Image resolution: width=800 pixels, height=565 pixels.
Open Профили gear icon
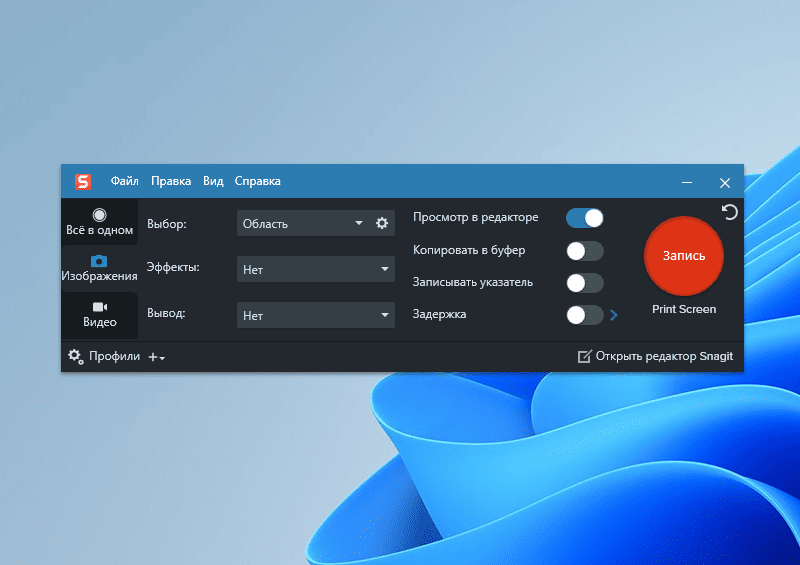point(76,356)
